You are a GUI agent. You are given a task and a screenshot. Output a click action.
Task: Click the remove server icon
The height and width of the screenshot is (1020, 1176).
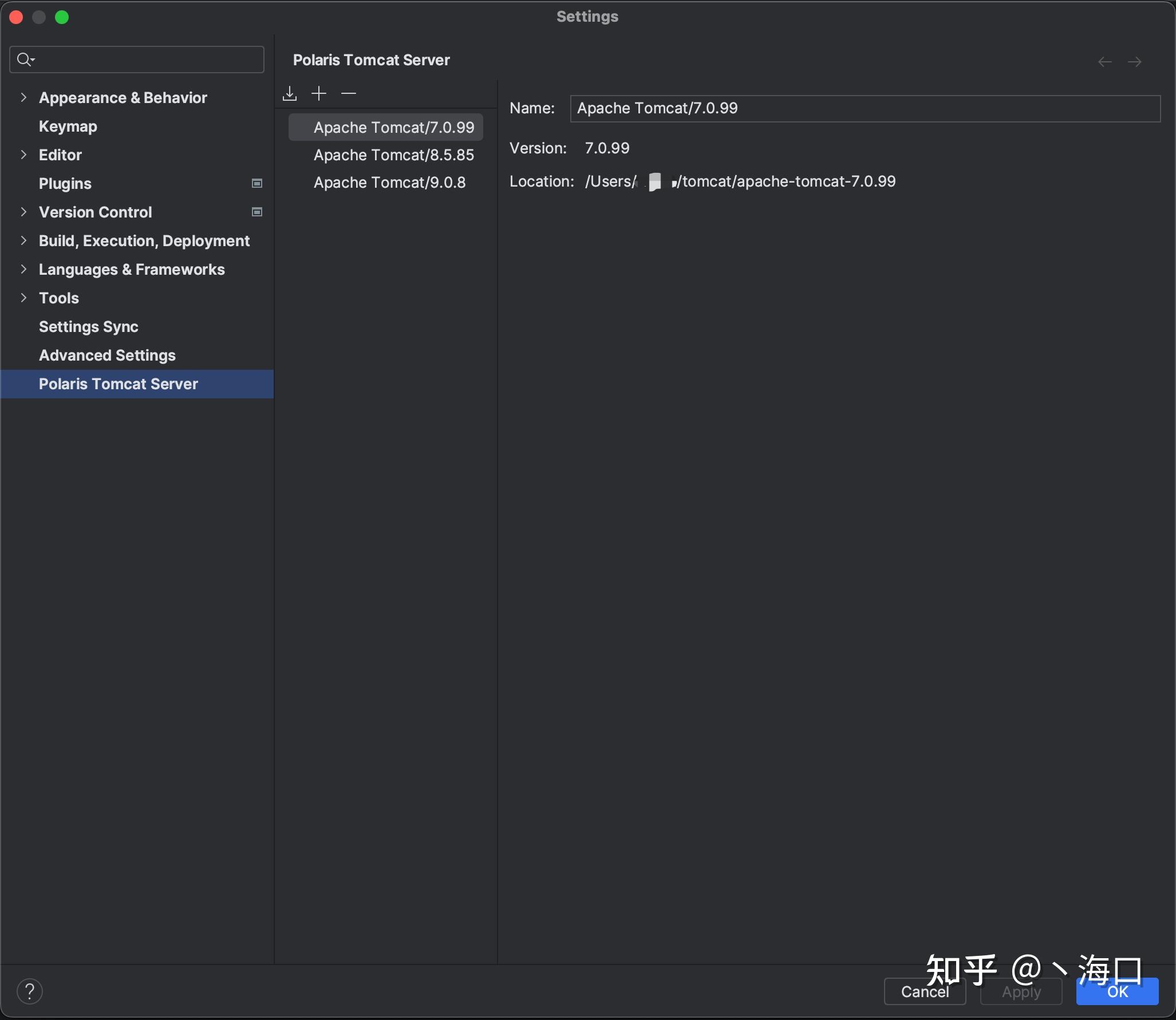[x=349, y=92]
